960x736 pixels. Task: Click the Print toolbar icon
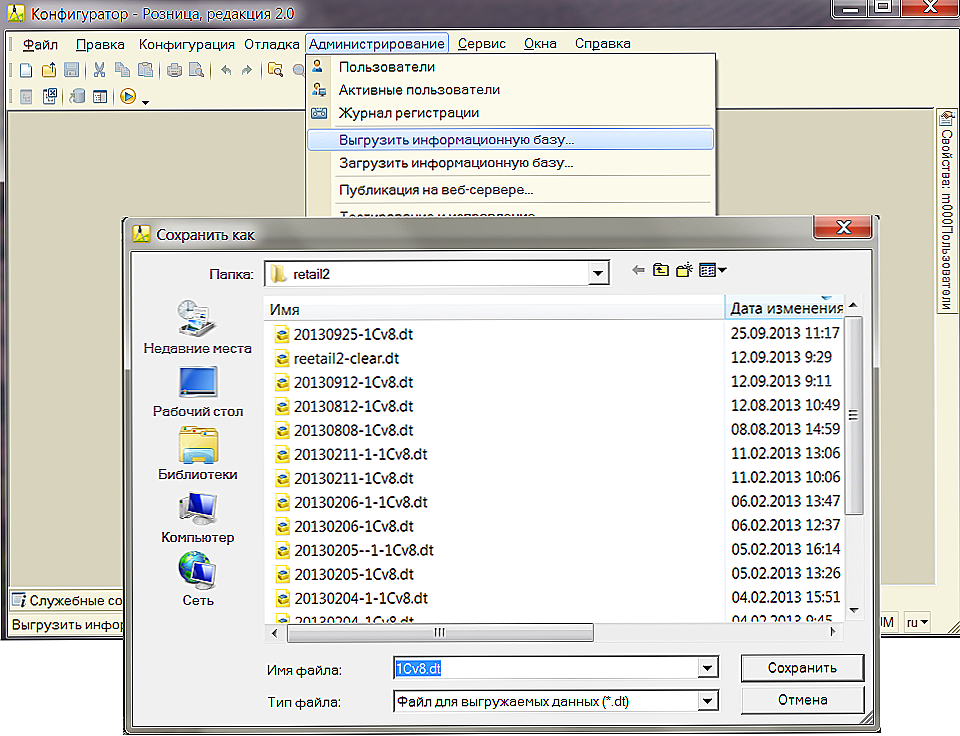tap(174, 70)
